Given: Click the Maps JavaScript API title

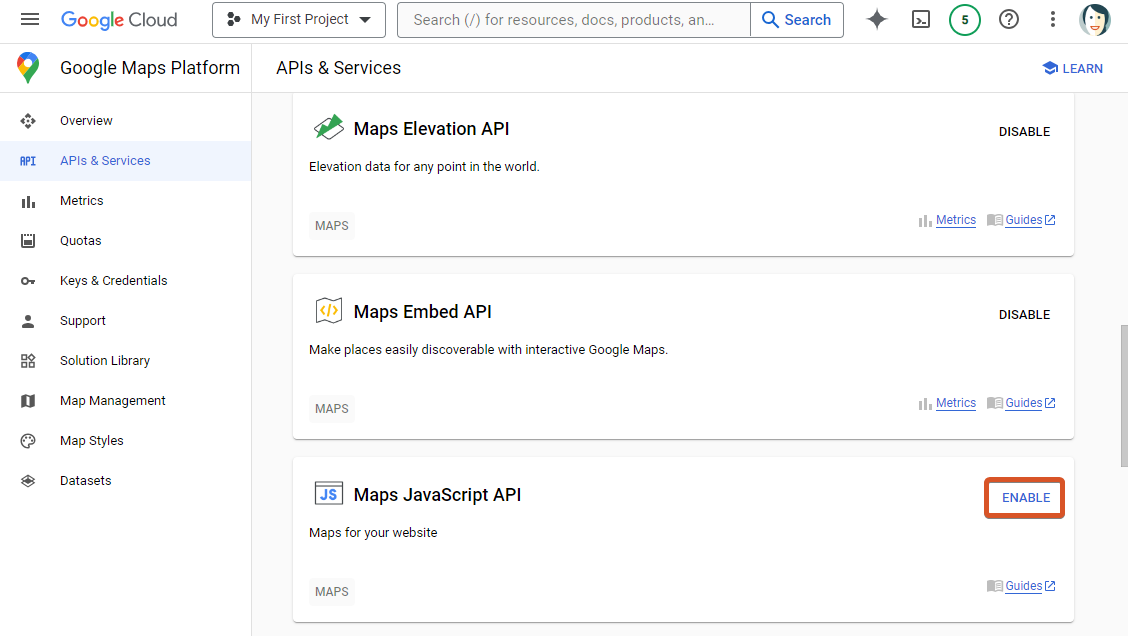Looking at the screenshot, I should tap(437, 495).
